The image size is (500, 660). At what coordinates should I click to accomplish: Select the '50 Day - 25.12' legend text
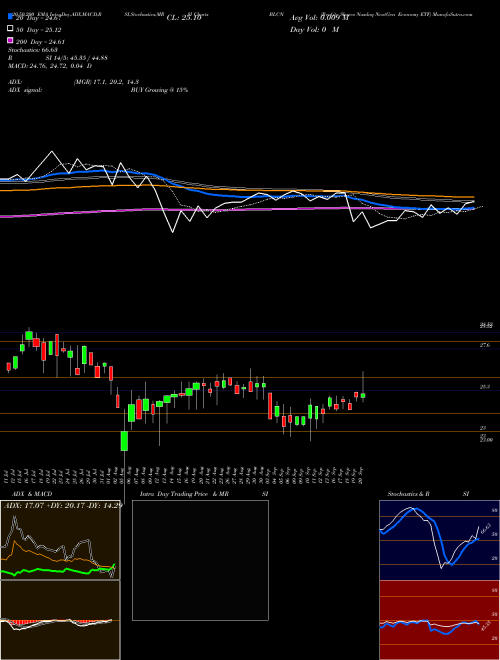(40, 30)
